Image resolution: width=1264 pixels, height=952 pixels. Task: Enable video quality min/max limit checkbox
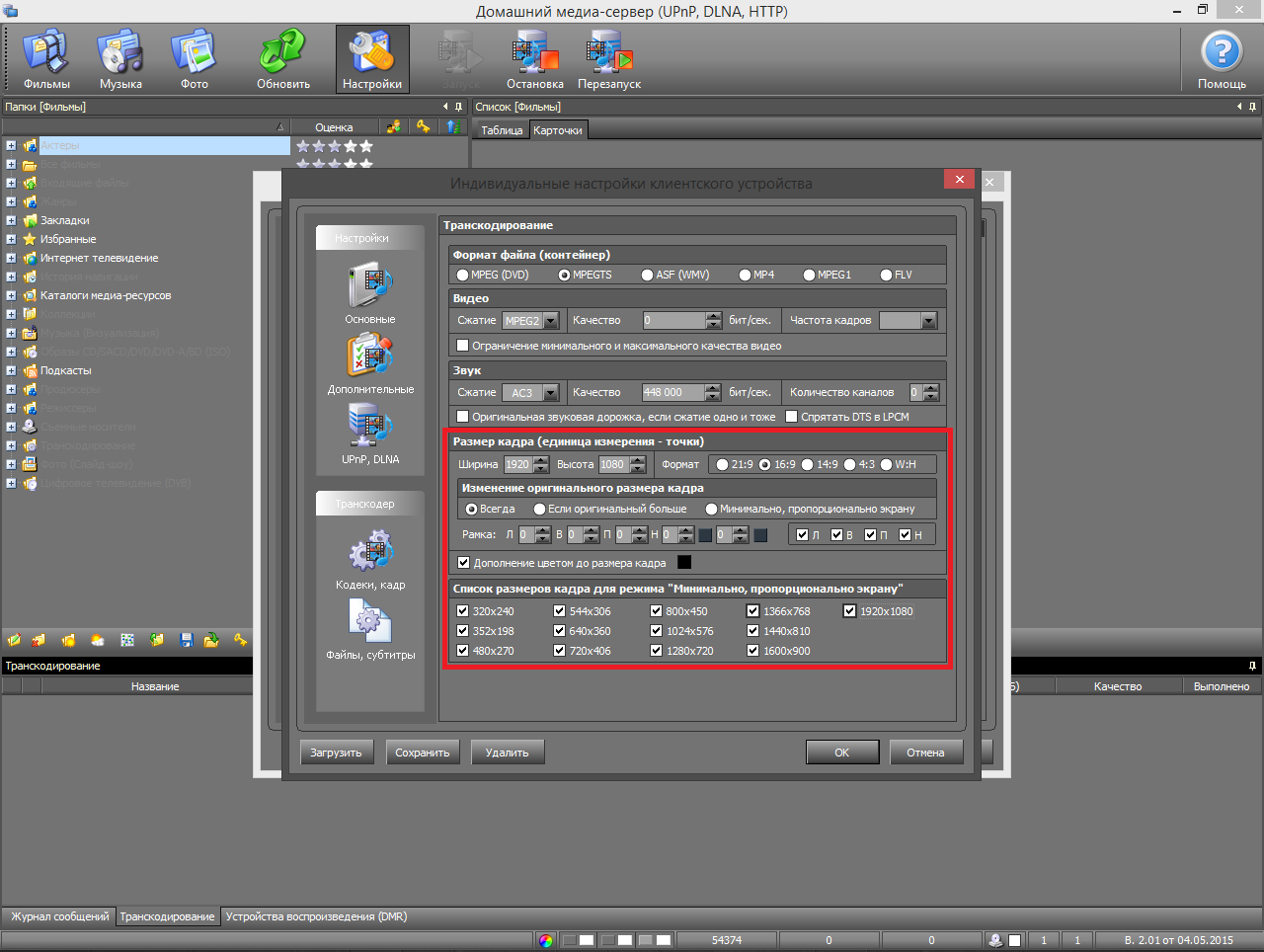462,346
